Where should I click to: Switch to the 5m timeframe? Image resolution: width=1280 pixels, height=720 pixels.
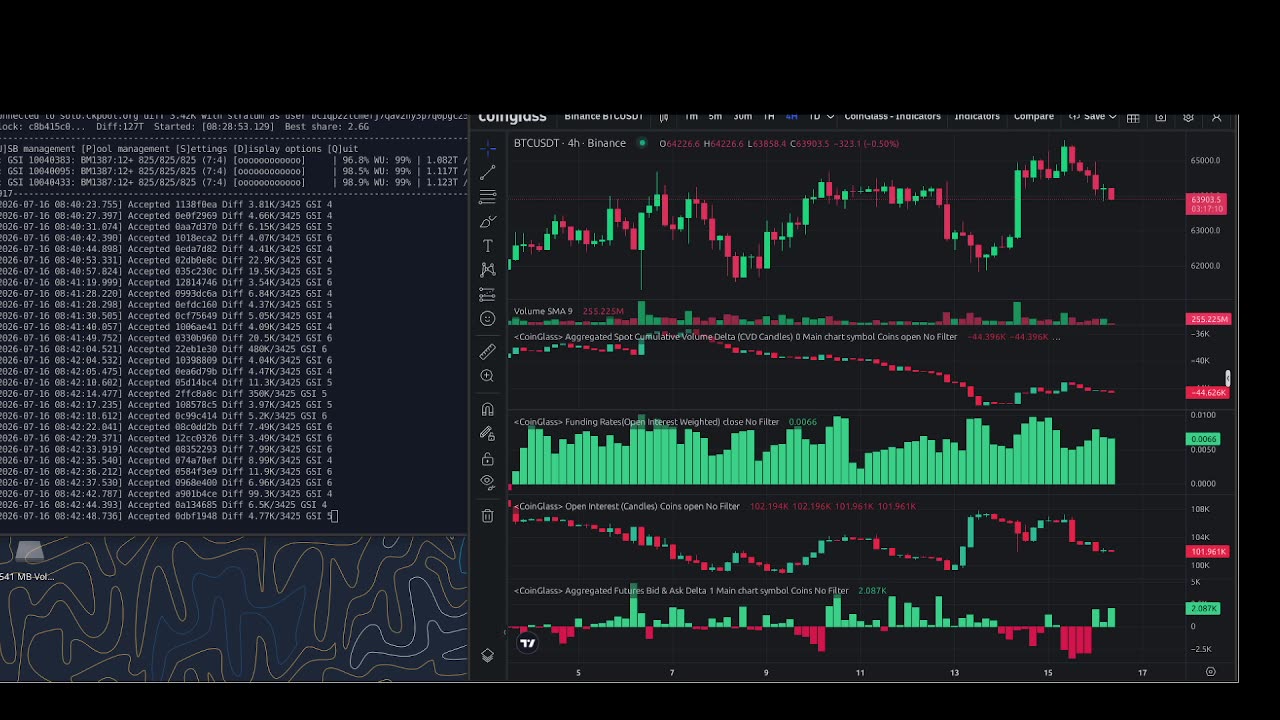[715, 117]
